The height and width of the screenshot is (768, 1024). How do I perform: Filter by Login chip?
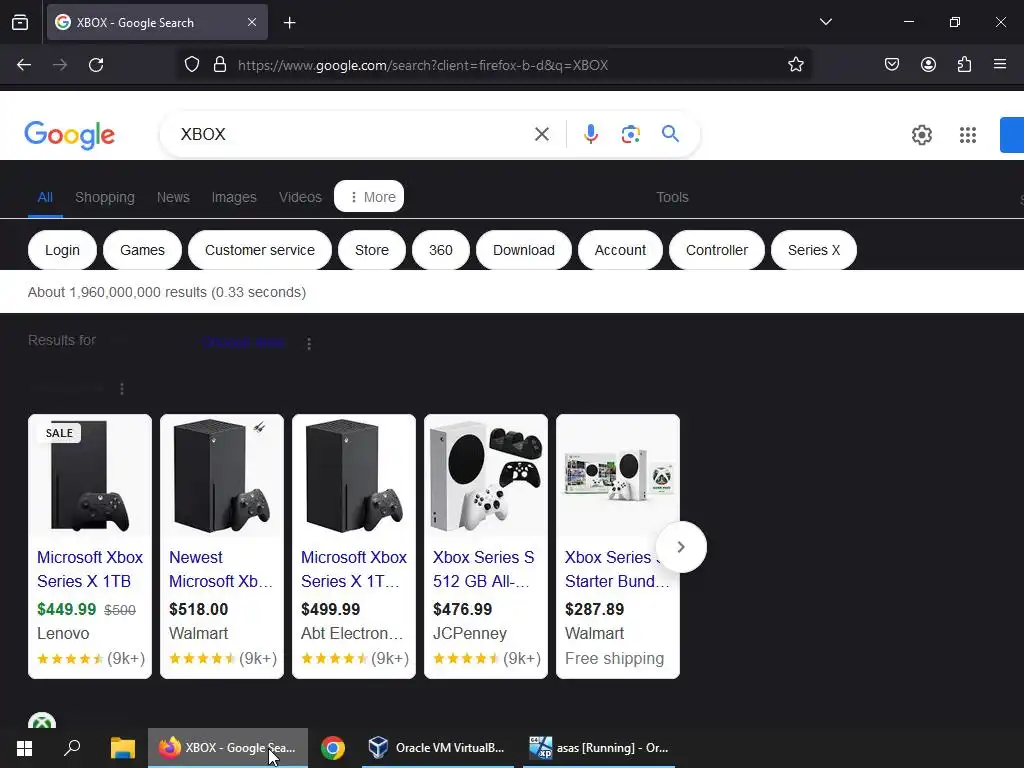pos(62,250)
